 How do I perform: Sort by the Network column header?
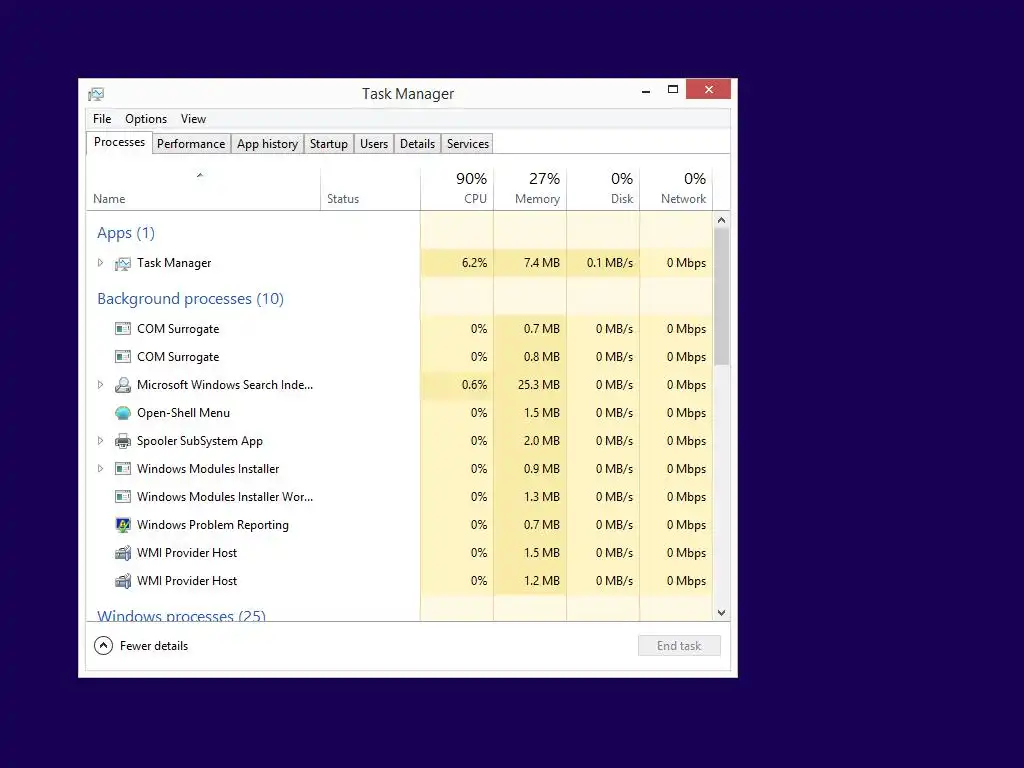pyautogui.click(x=676, y=189)
